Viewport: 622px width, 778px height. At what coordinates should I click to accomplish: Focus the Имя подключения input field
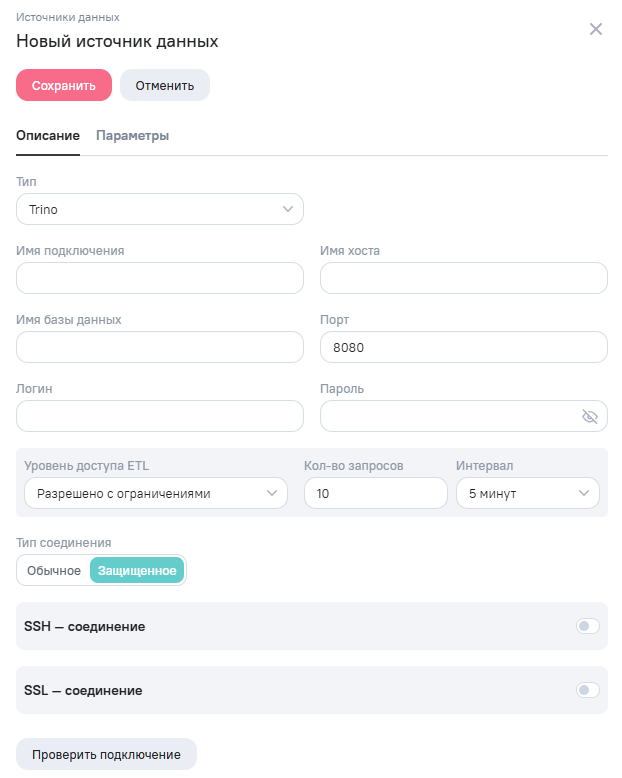tap(160, 278)
